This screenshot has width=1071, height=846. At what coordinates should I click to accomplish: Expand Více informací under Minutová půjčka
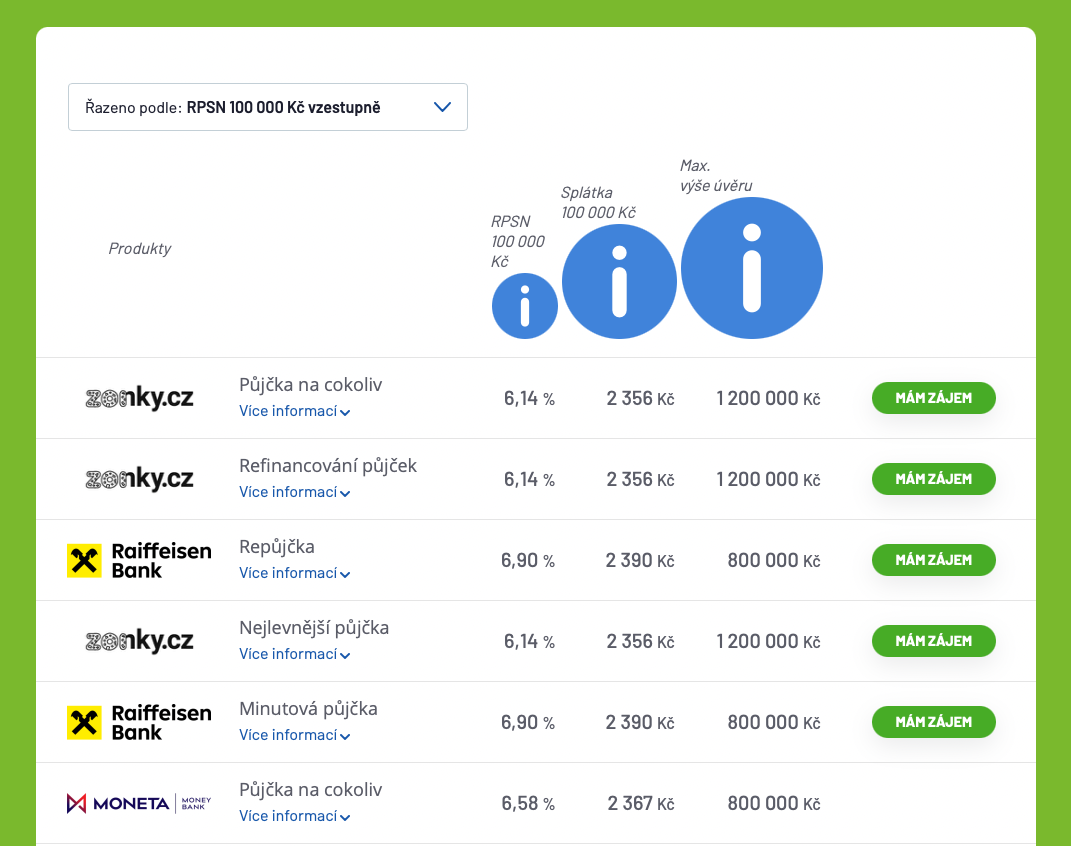[294, 735]
